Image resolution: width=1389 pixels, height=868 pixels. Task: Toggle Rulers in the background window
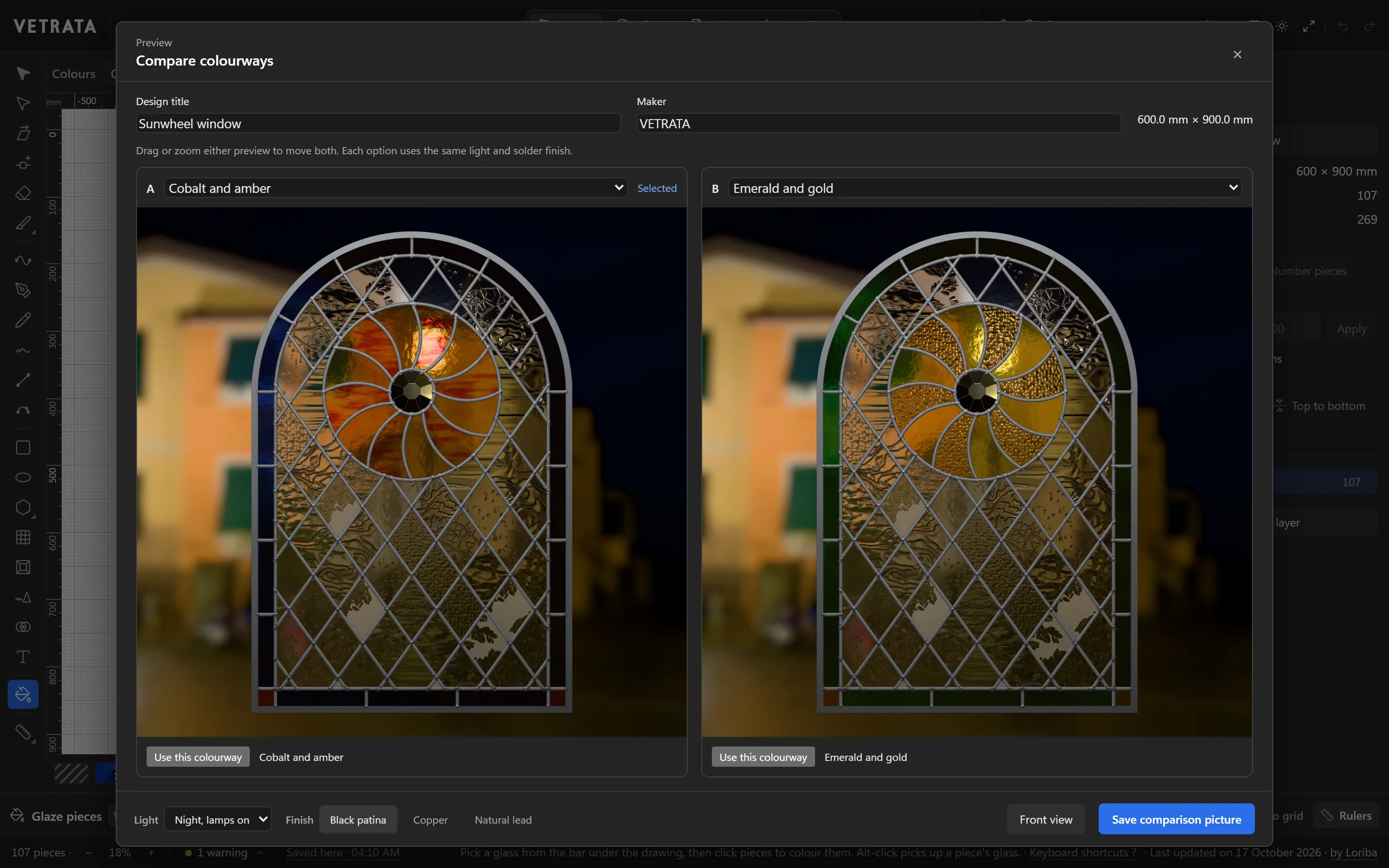tap(1346, 815)
